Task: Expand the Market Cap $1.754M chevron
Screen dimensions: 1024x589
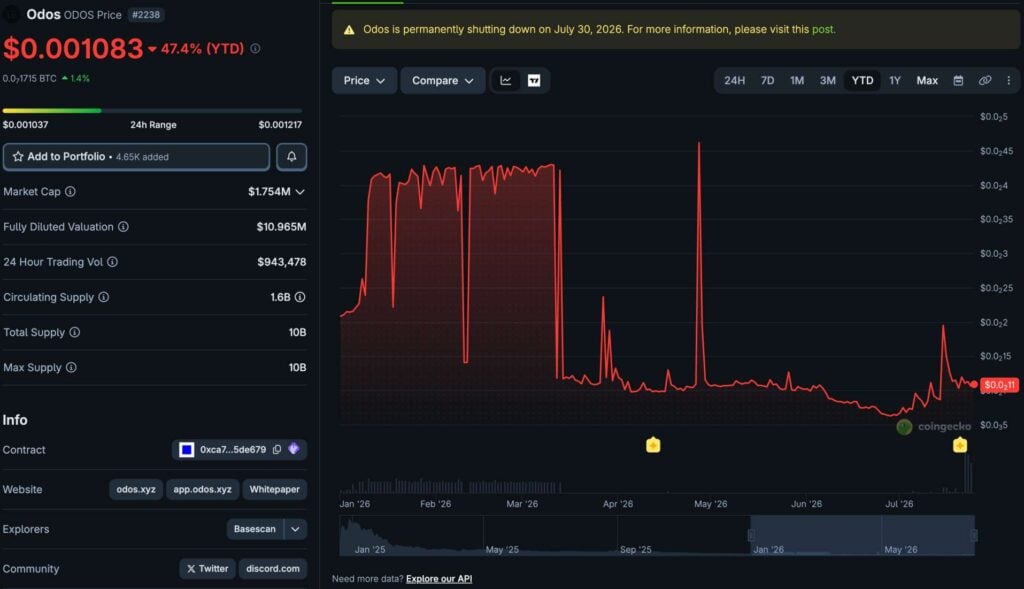Action: tap(300, 192)
